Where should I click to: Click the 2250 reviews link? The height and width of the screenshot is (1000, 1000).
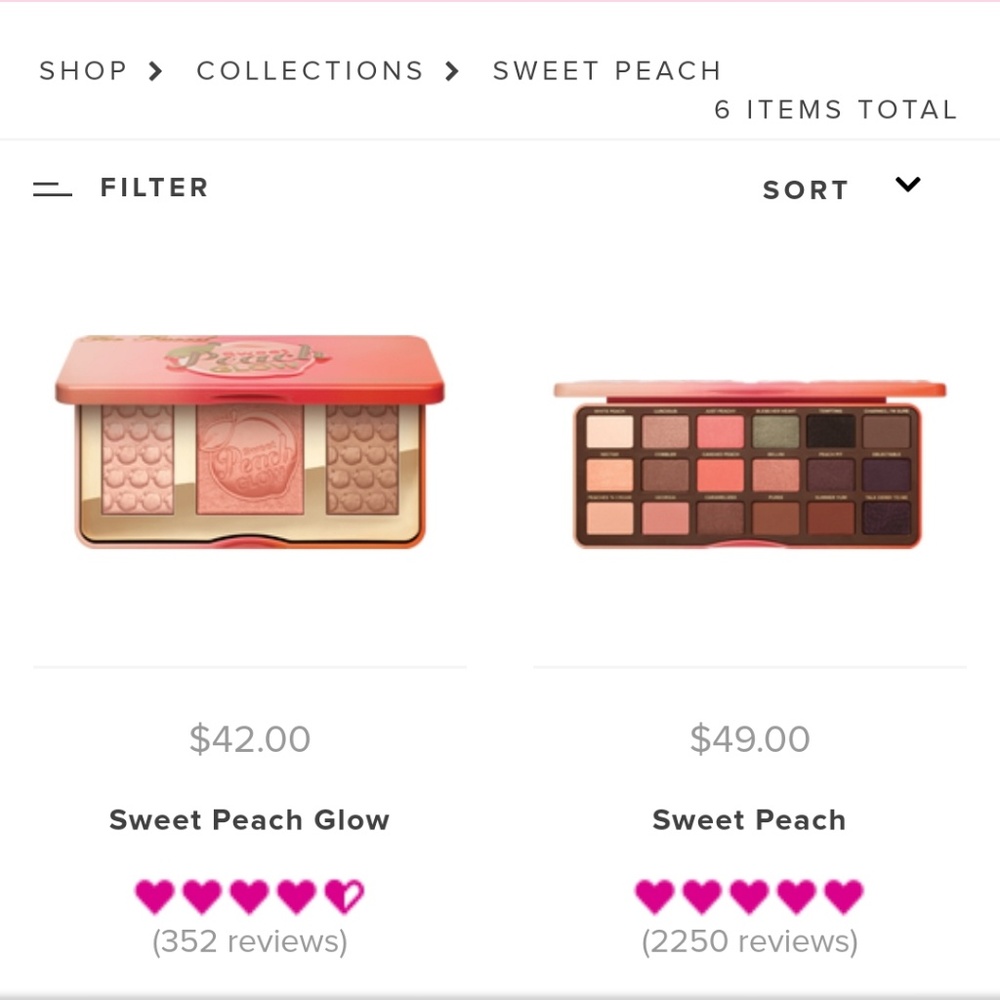tap(748, 940)
